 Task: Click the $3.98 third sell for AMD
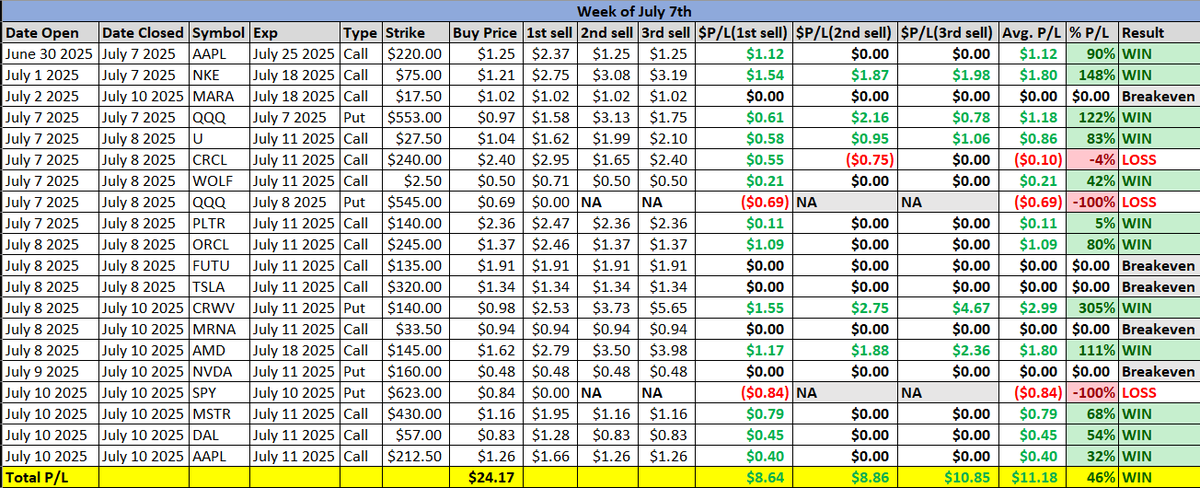(667, 350)
